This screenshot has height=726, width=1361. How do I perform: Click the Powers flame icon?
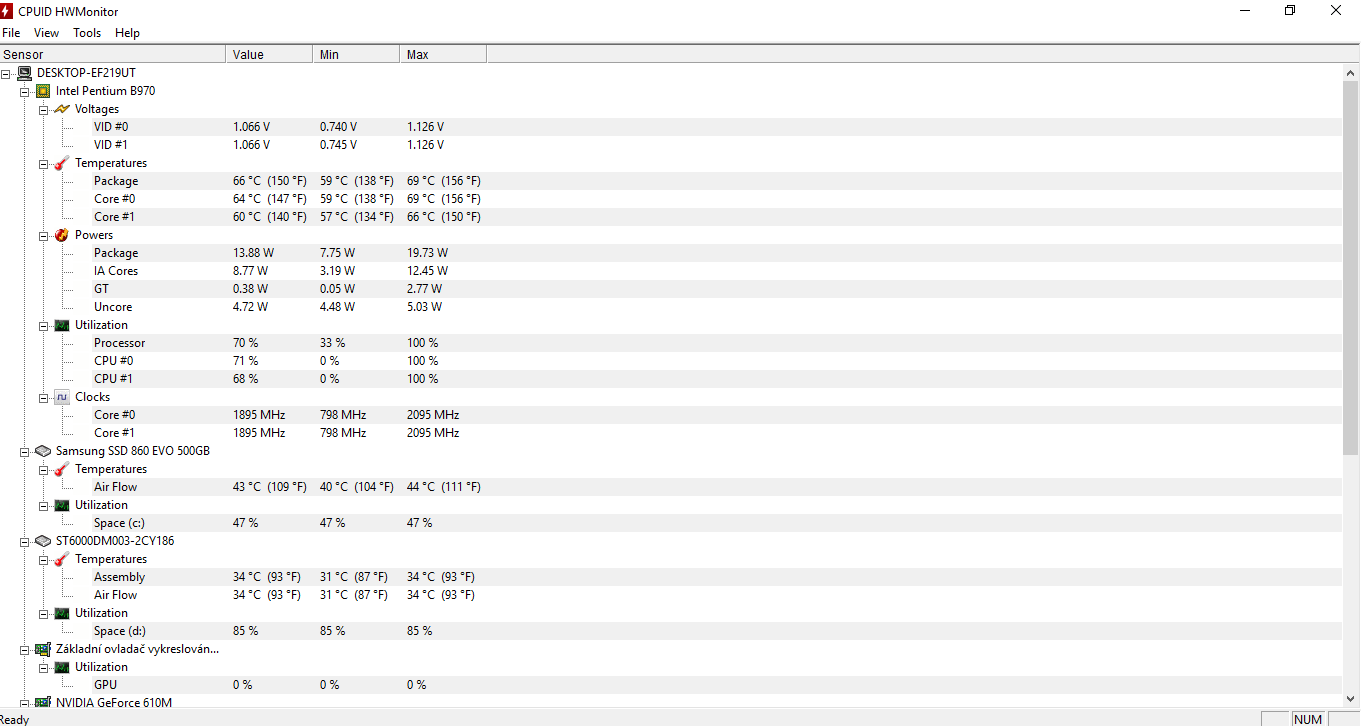click(x=62, y=235)
